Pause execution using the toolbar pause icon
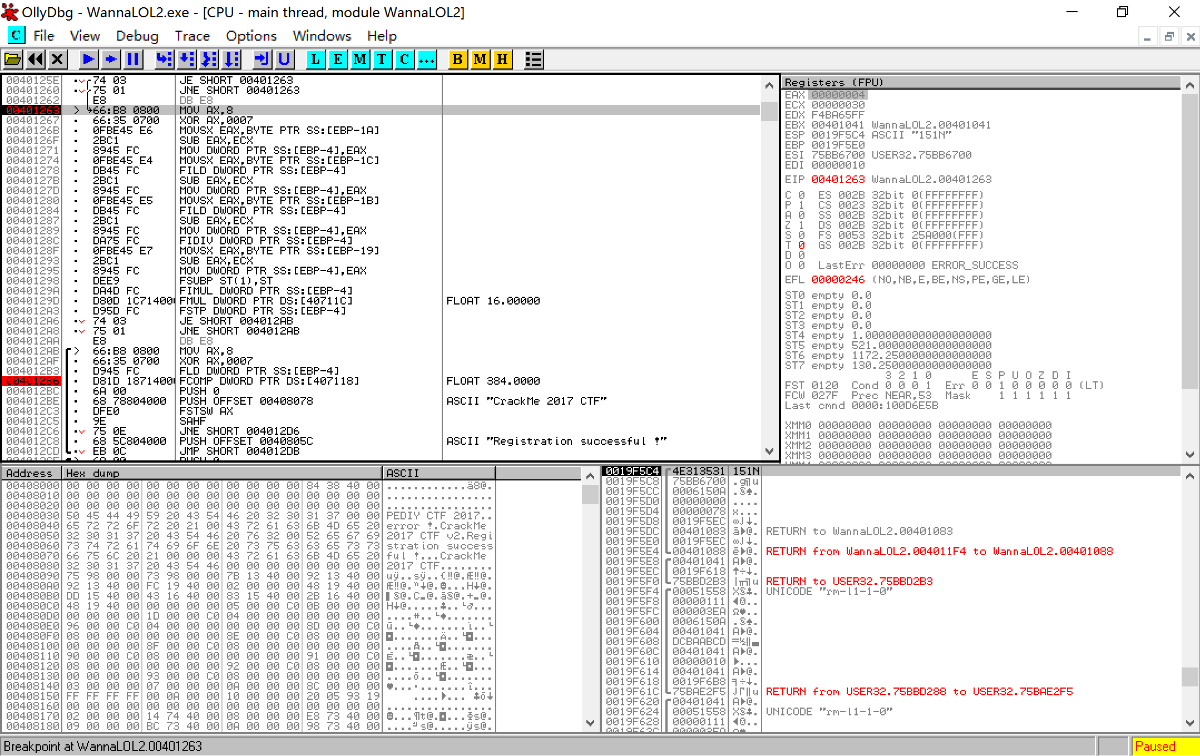This screenshot has height=756, width=1200. click(133, 60)
